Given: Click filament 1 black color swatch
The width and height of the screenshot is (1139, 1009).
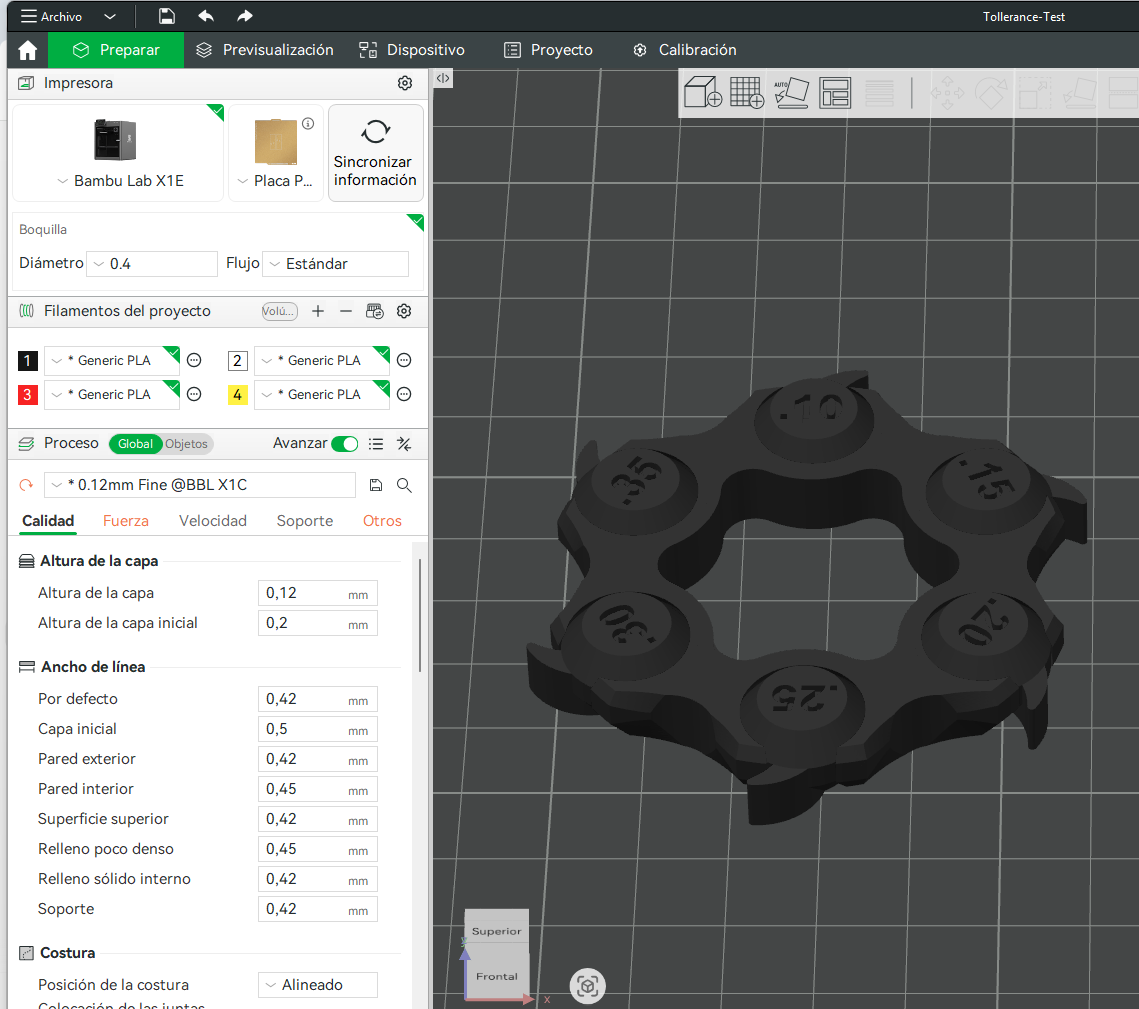Looking at the screenshot, I should point(28,360).
